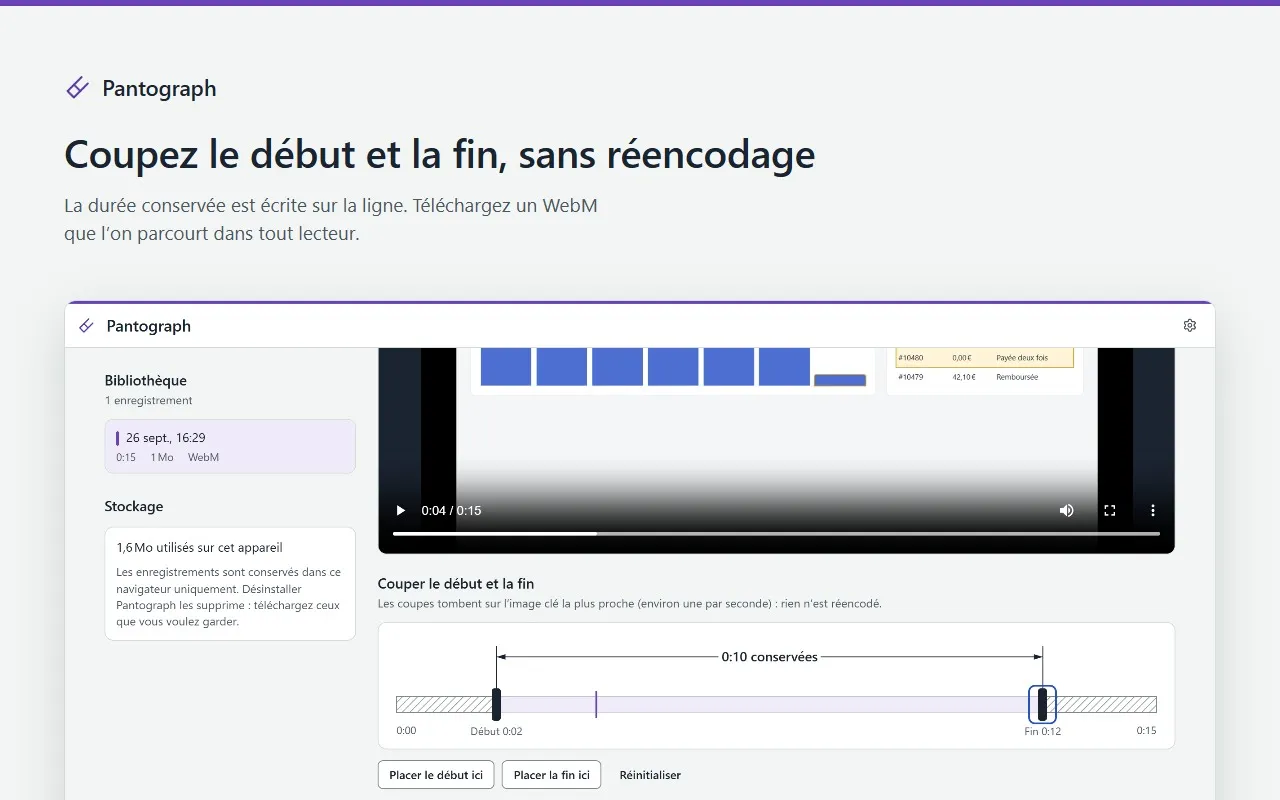1280x800 pixels.
Task: Mute the video with the speaker icon
Action: 1066,510
